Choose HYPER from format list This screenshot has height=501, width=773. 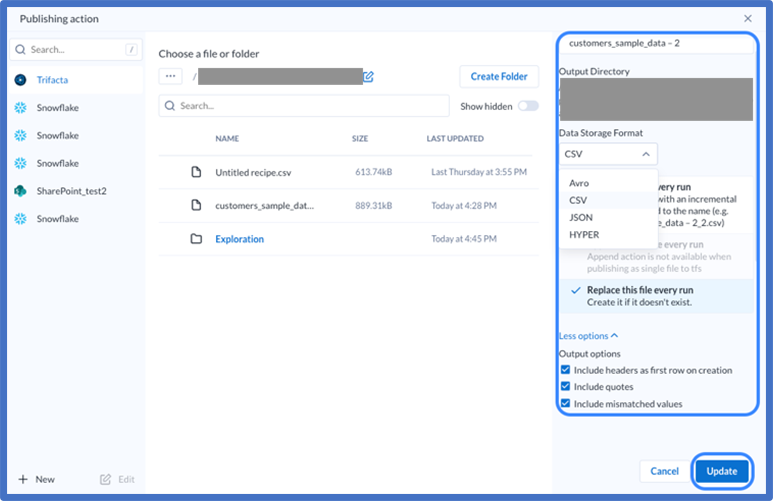coord(609,235)
